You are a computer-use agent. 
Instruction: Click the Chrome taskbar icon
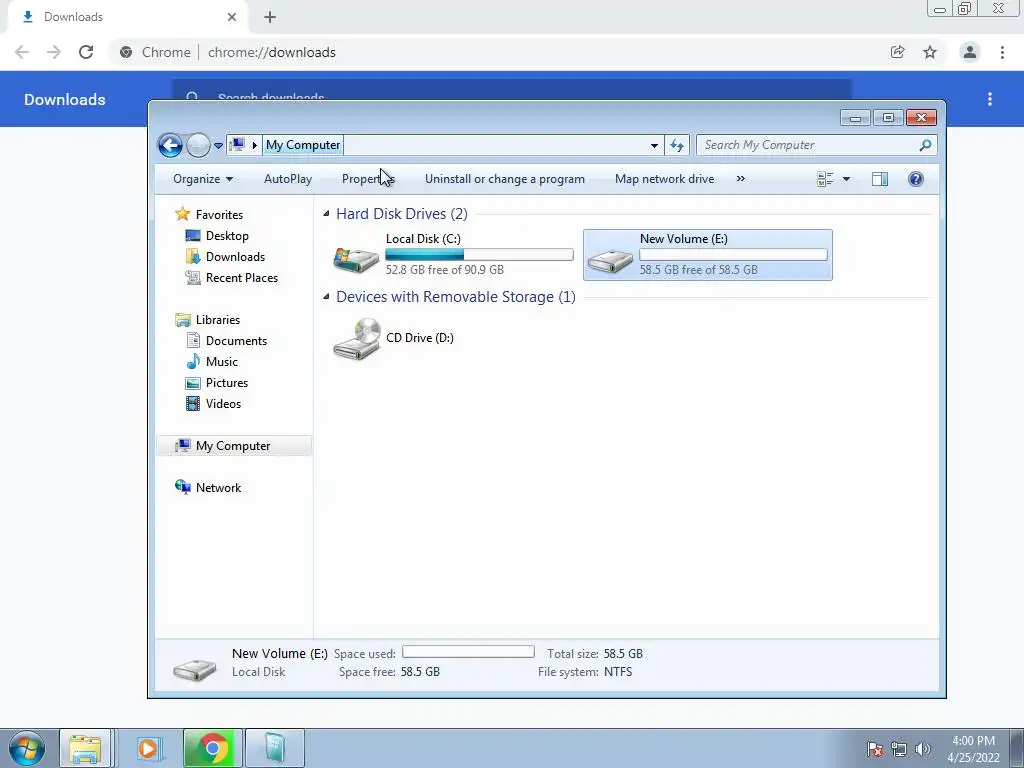(213, 748)
